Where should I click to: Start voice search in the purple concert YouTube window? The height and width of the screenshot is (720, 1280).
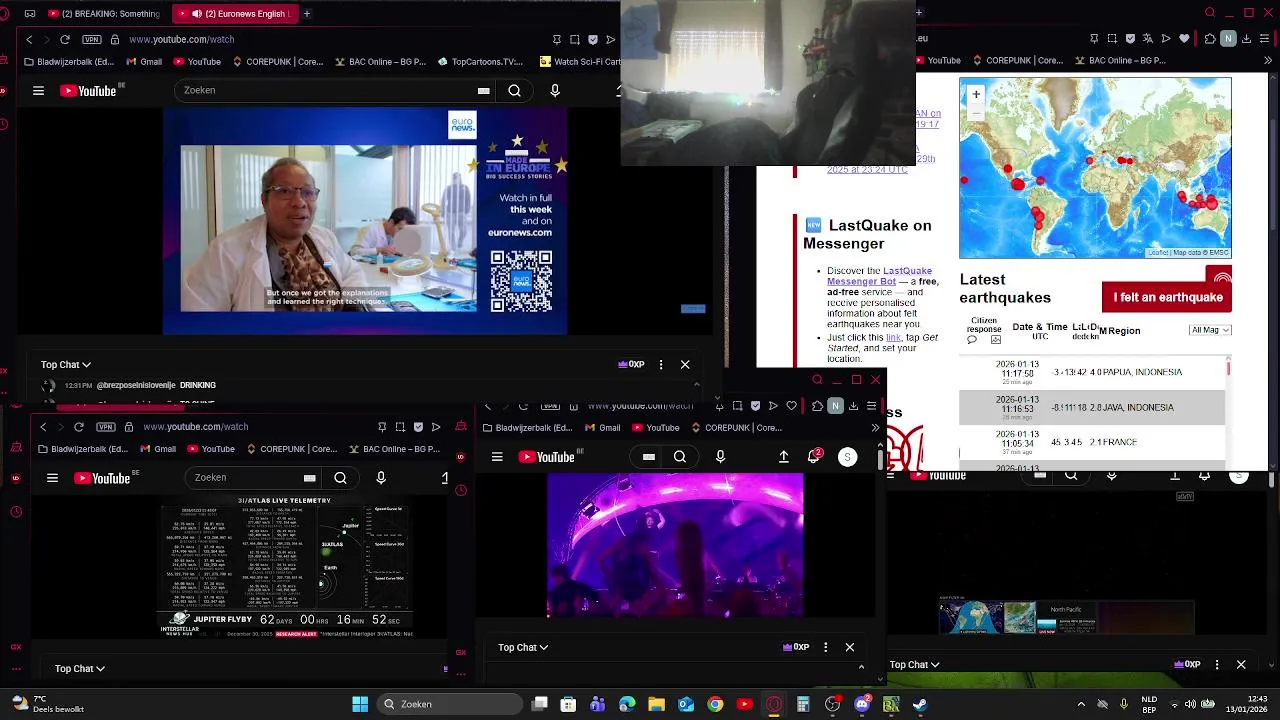[x=720, y=457]
